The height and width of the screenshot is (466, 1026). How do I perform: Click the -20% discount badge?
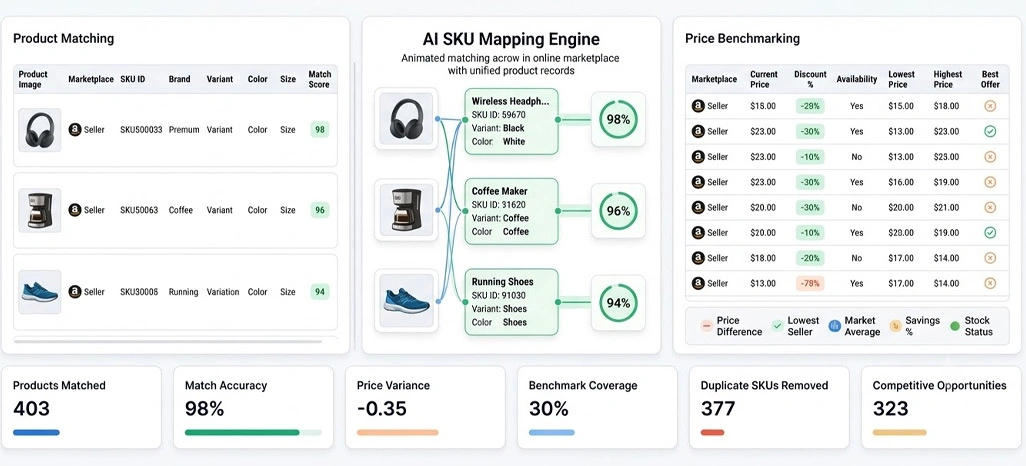pos(810,258)
